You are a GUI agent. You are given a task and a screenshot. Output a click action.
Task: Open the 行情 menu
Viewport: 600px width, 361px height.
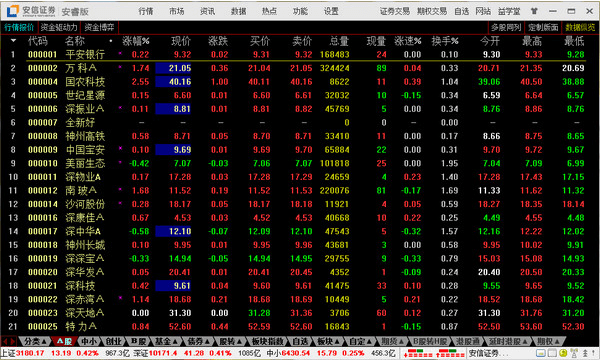tap(146, 11)
